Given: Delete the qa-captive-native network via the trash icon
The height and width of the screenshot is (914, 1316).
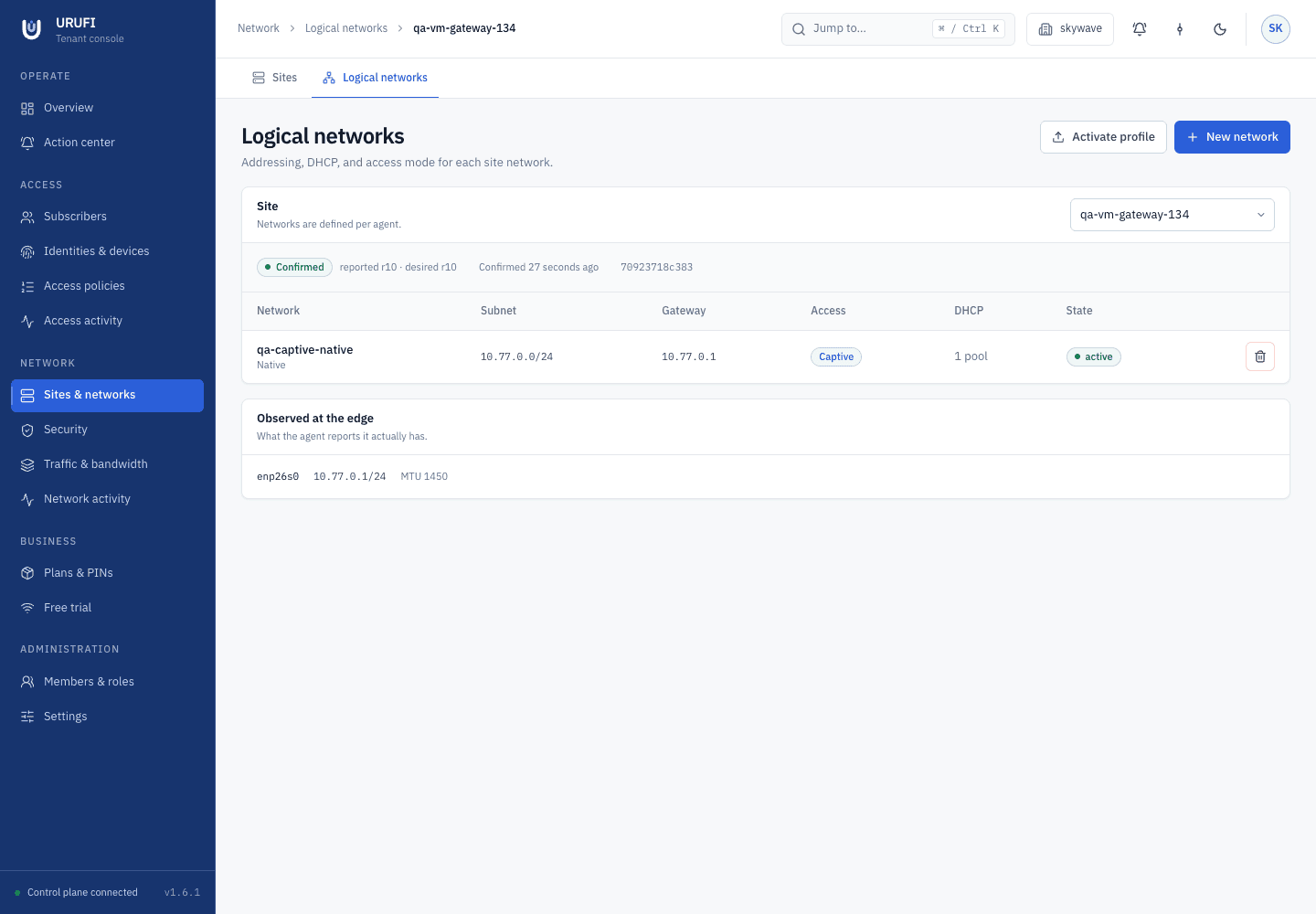Looking at the screenshot, I should [1260, 356].
